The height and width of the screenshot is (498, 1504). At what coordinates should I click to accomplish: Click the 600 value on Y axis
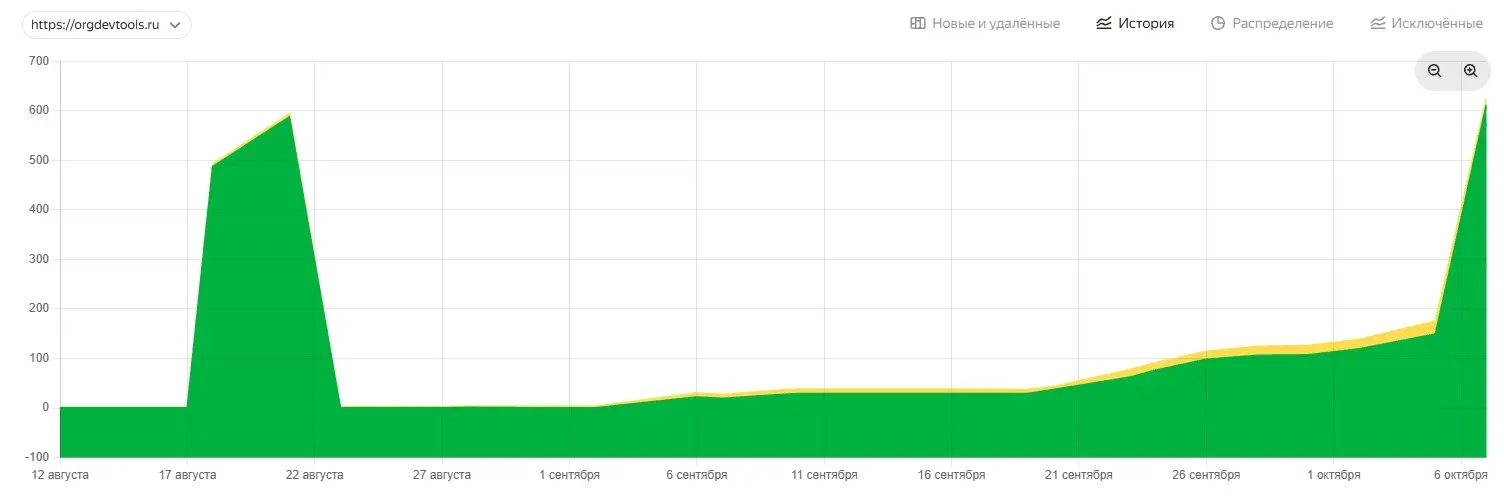[x=39, y=111]
